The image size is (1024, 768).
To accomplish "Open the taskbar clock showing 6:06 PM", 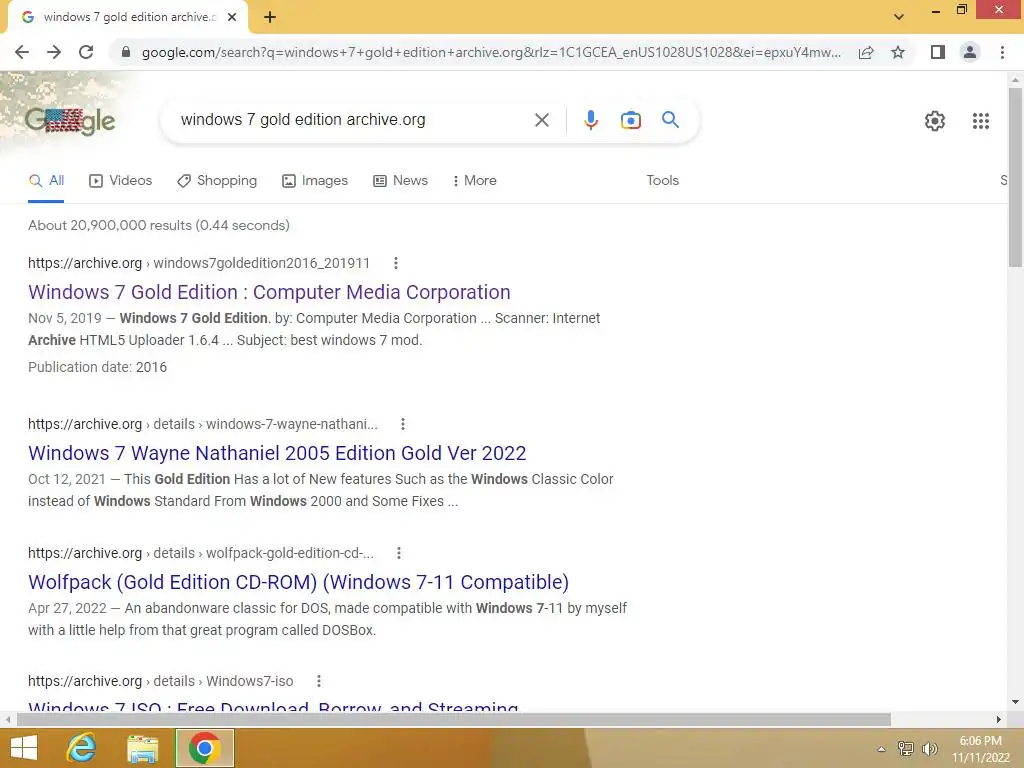I will [x=980, y=749].
